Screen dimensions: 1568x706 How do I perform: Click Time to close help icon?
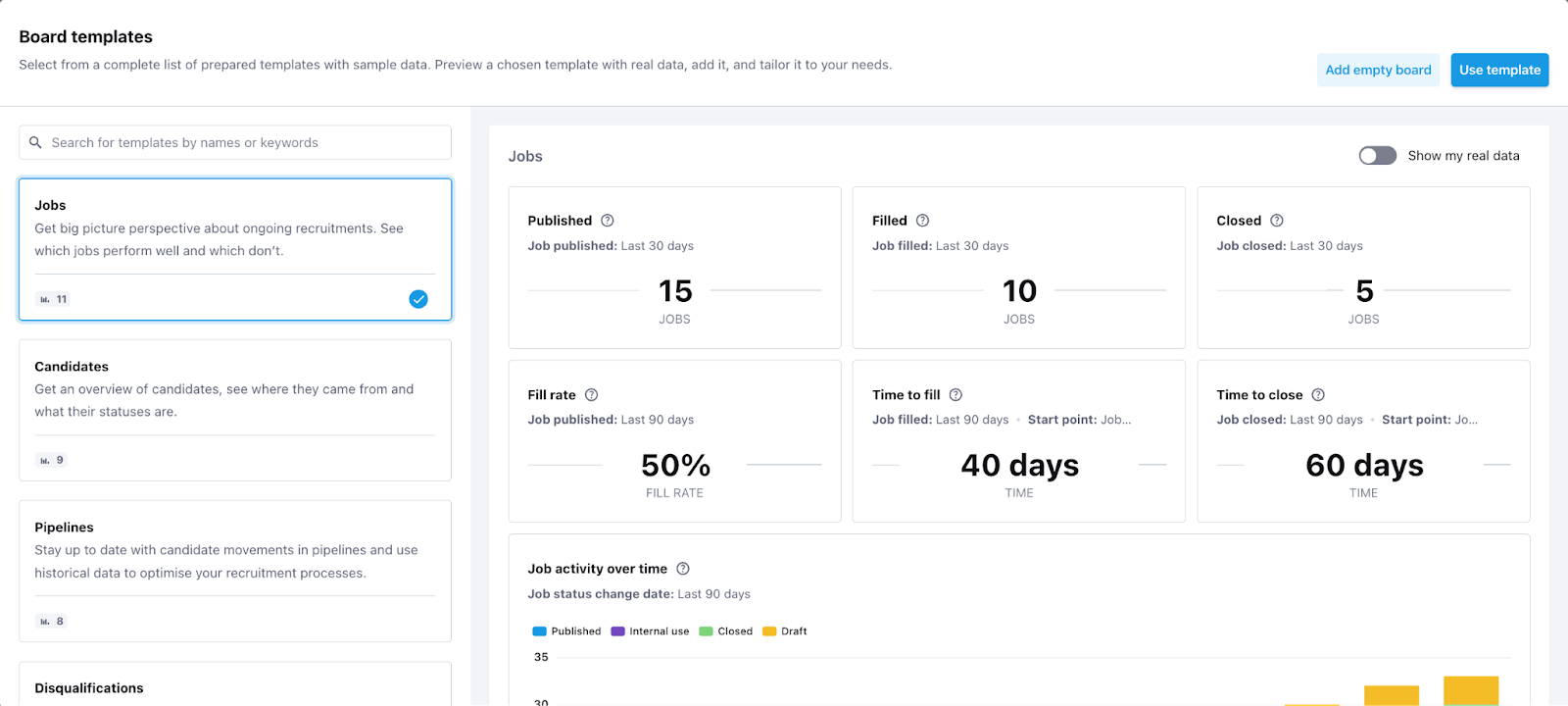tap(1318, 395)
